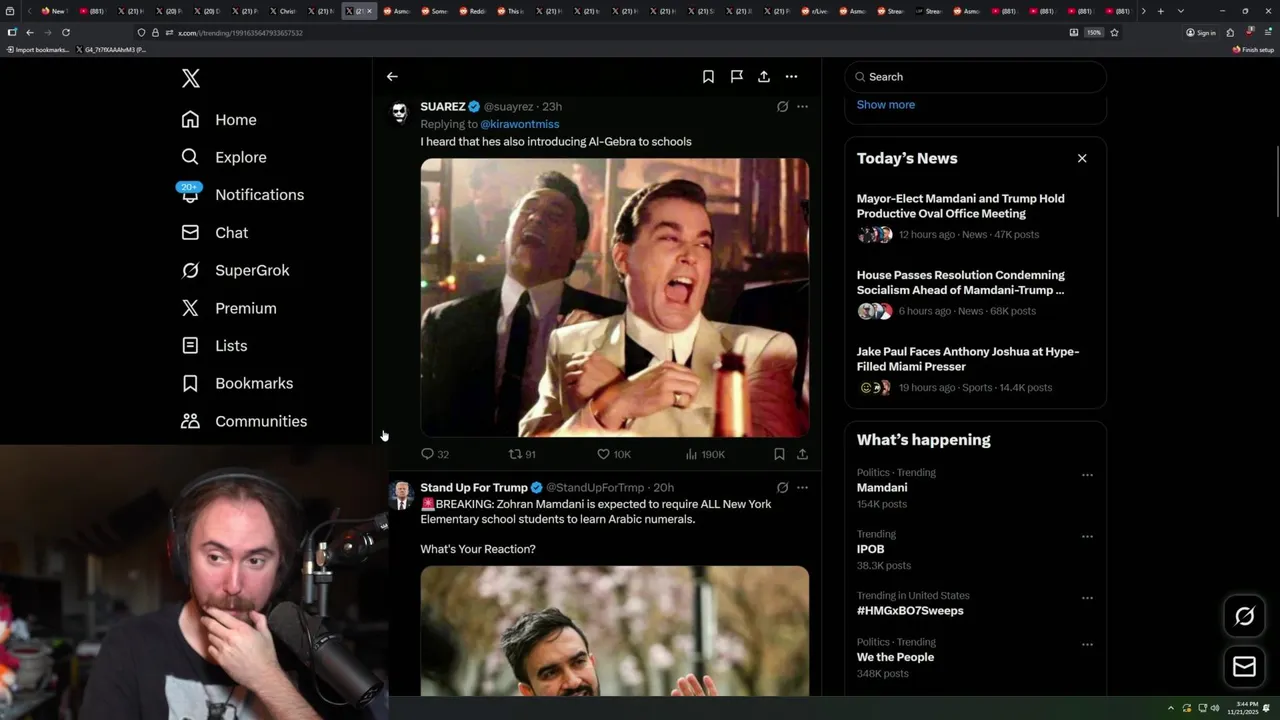
Task: Open the laughing meme image
Action: point(615,297)
